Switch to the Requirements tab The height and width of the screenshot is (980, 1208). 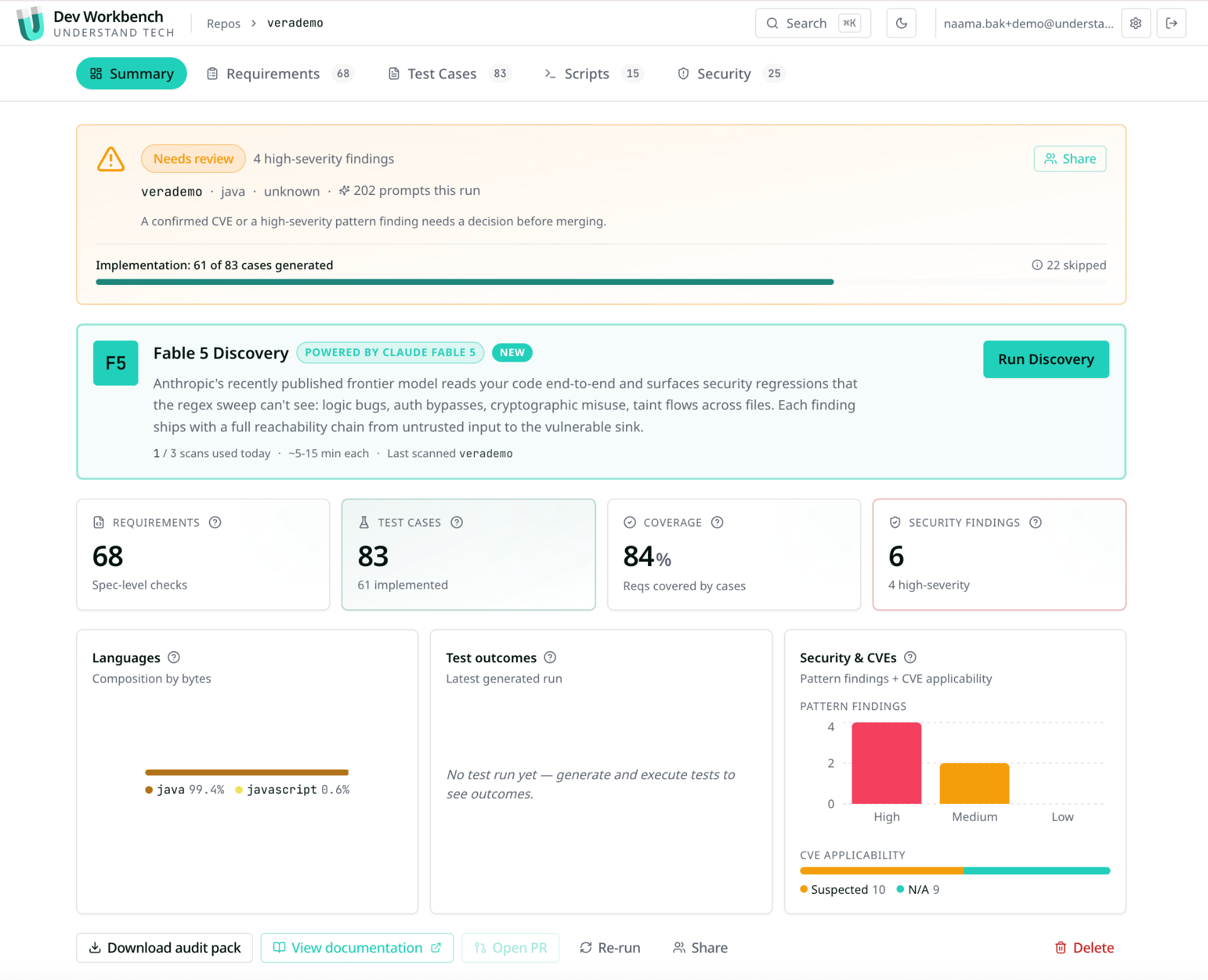click(x=281, y=74)
